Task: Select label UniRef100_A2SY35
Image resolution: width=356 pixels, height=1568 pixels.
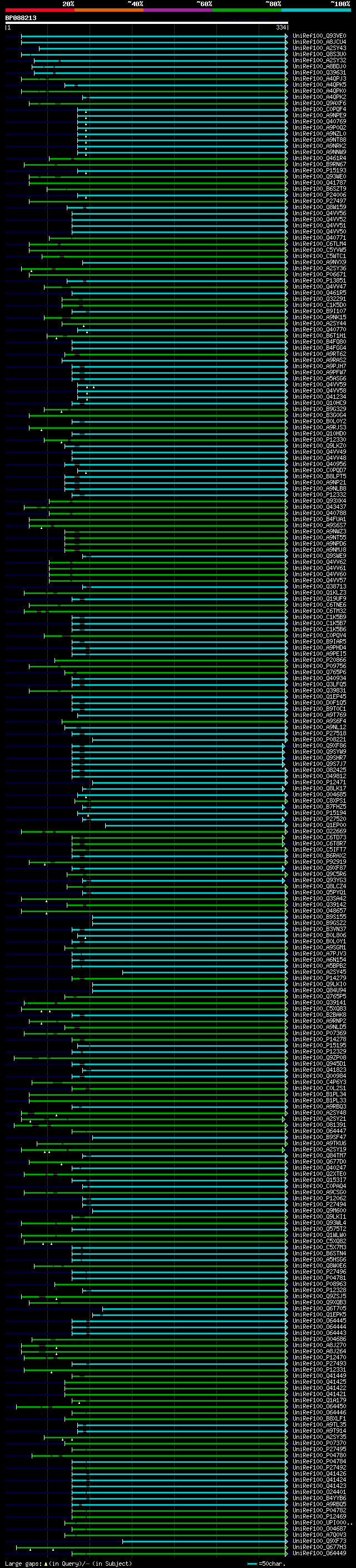Action: point(319,1437)
